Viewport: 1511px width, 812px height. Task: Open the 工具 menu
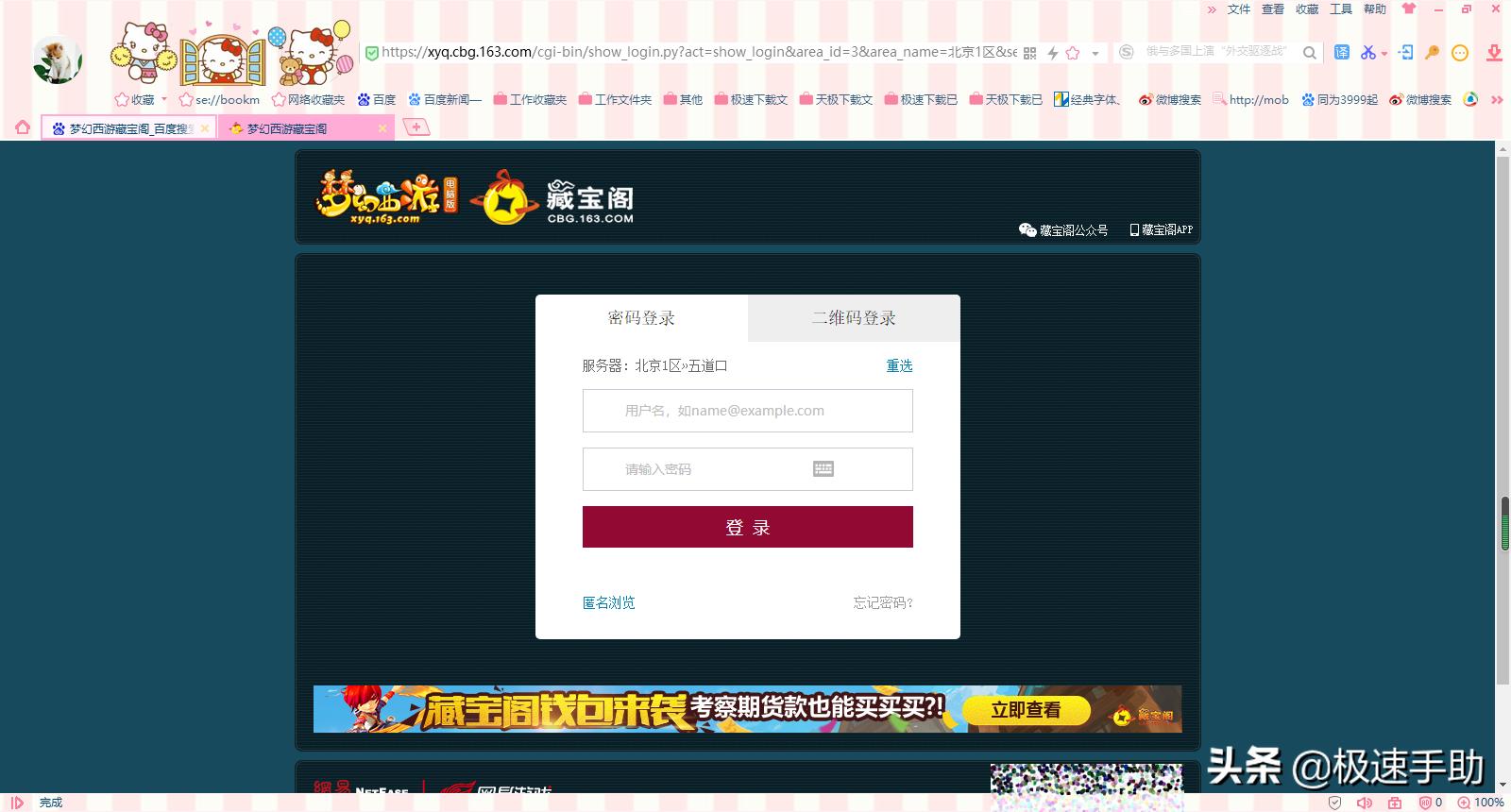1341,9
